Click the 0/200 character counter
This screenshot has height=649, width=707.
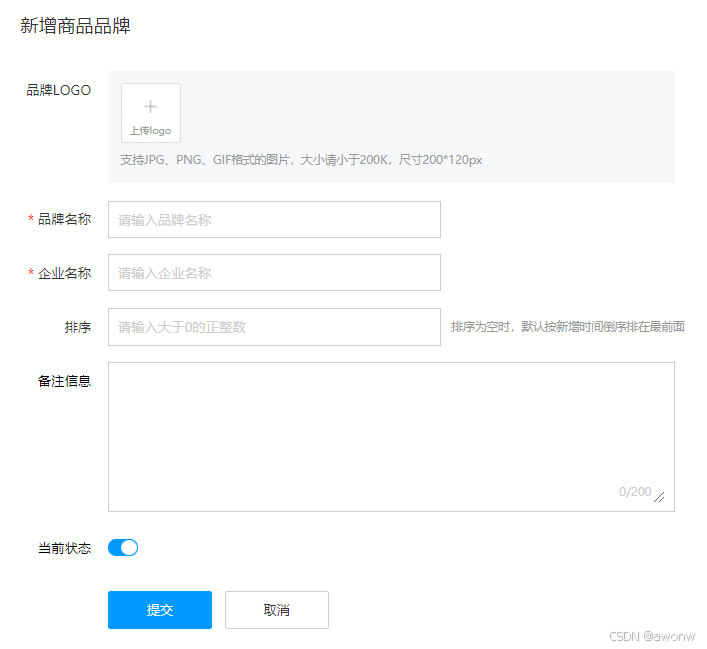[635, 492]
